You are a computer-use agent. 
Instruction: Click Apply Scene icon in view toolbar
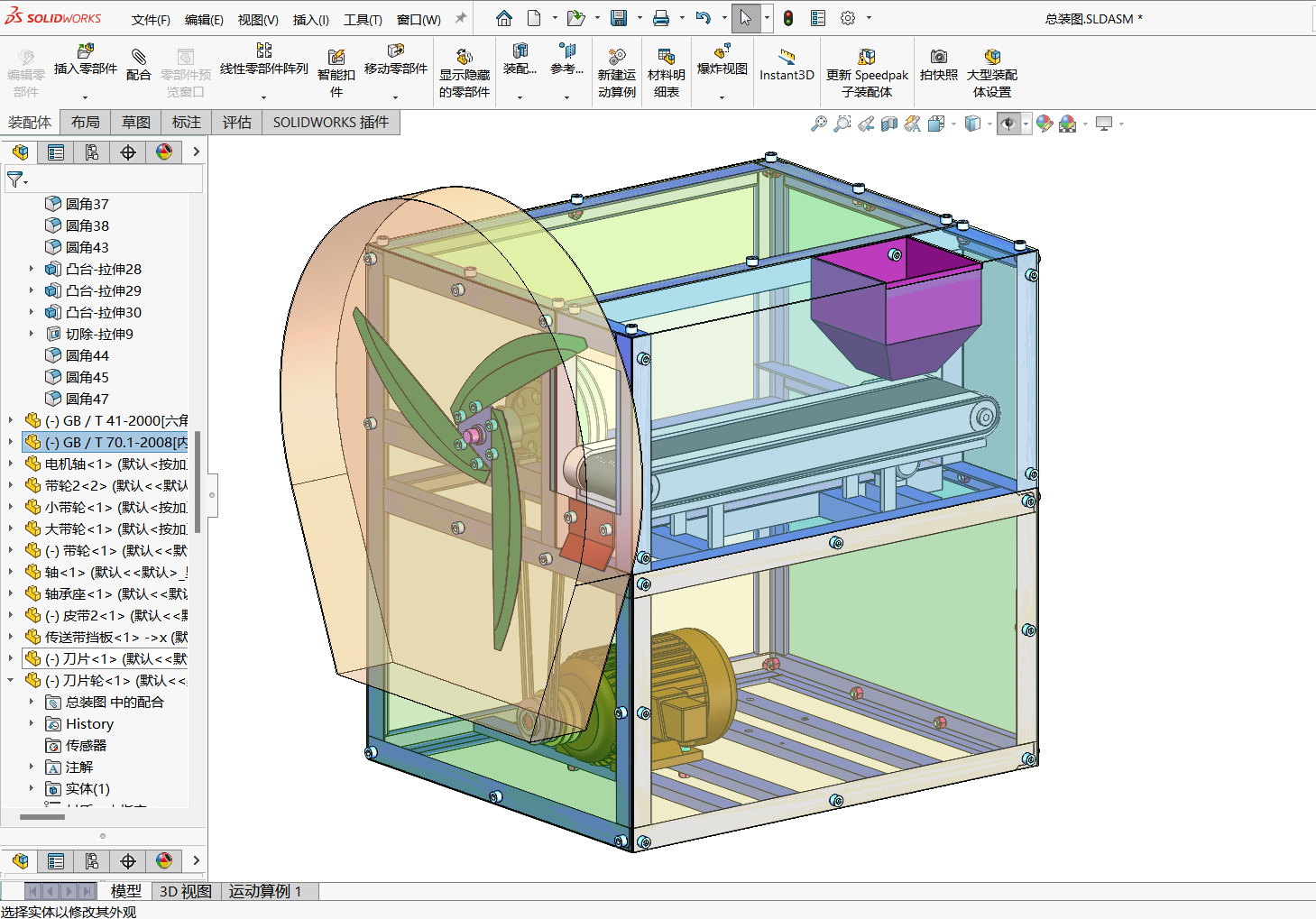coord(1068,124)
